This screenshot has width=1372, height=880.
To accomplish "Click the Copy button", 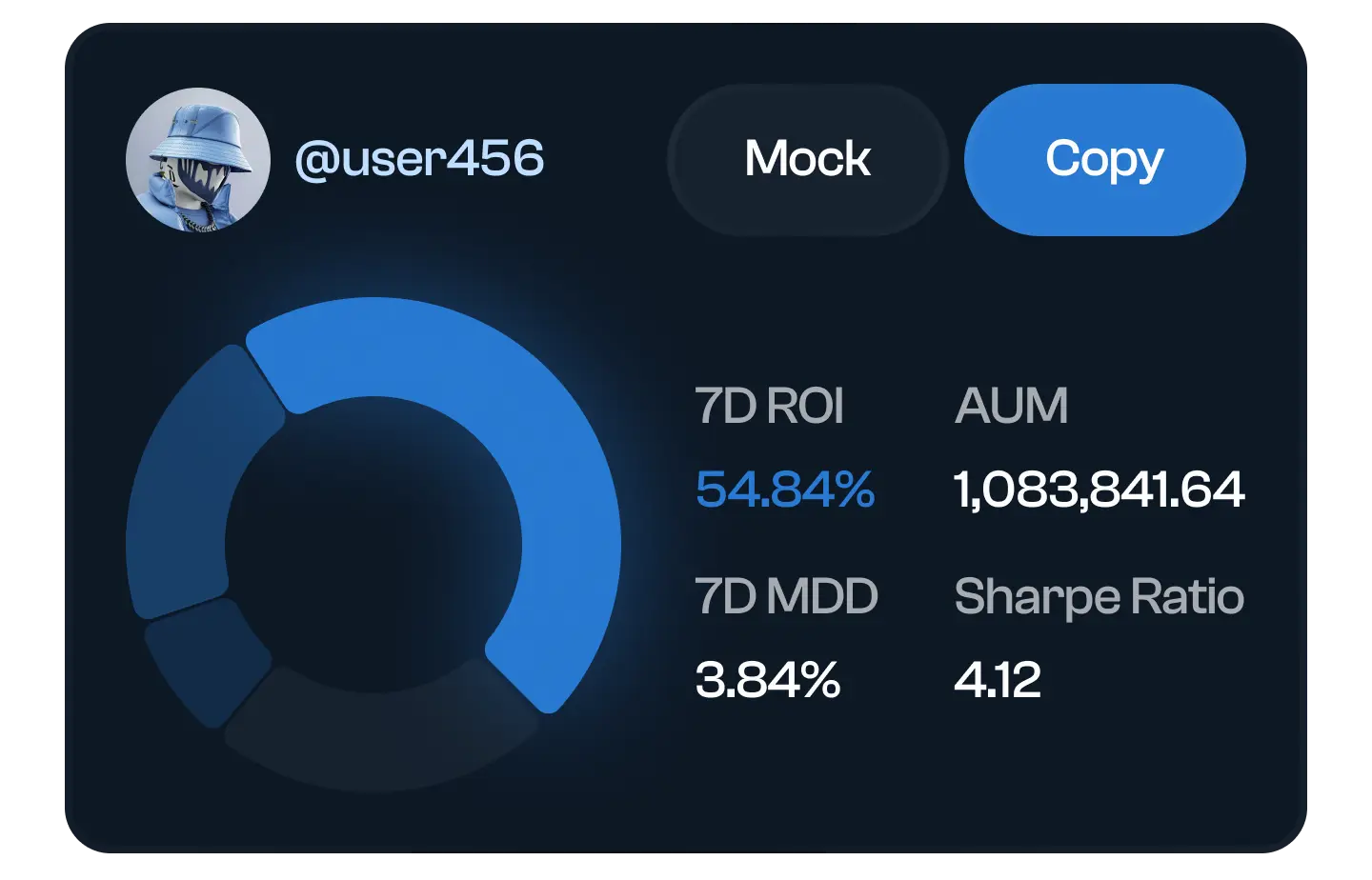I will (1104, 159).
